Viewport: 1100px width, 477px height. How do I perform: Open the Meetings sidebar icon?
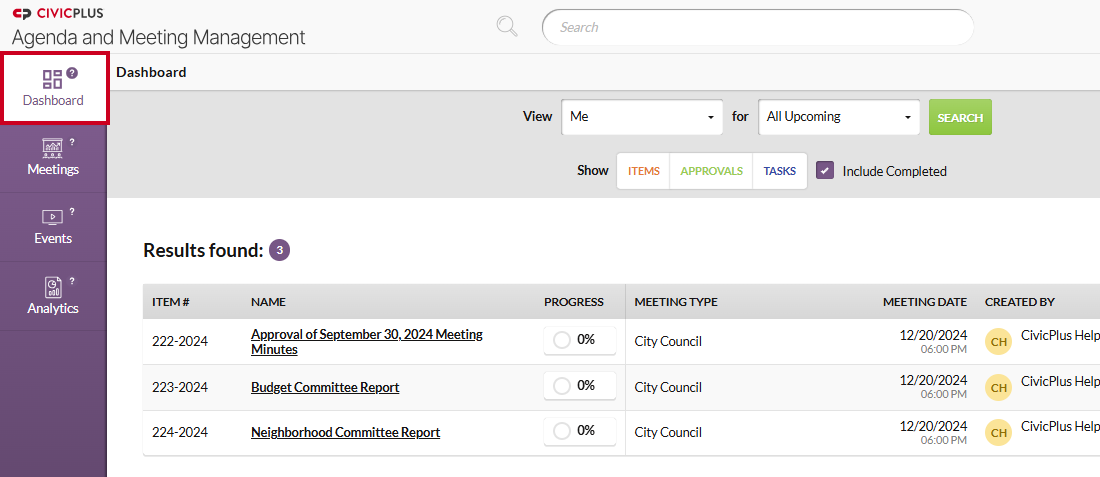(53, 147)
